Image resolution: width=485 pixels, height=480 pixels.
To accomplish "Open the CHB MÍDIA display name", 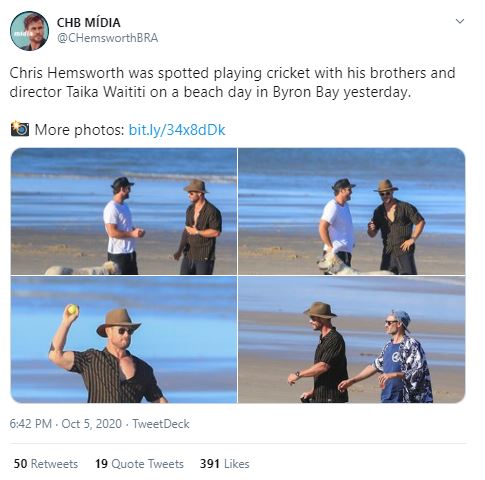I will tap(88, 23).
